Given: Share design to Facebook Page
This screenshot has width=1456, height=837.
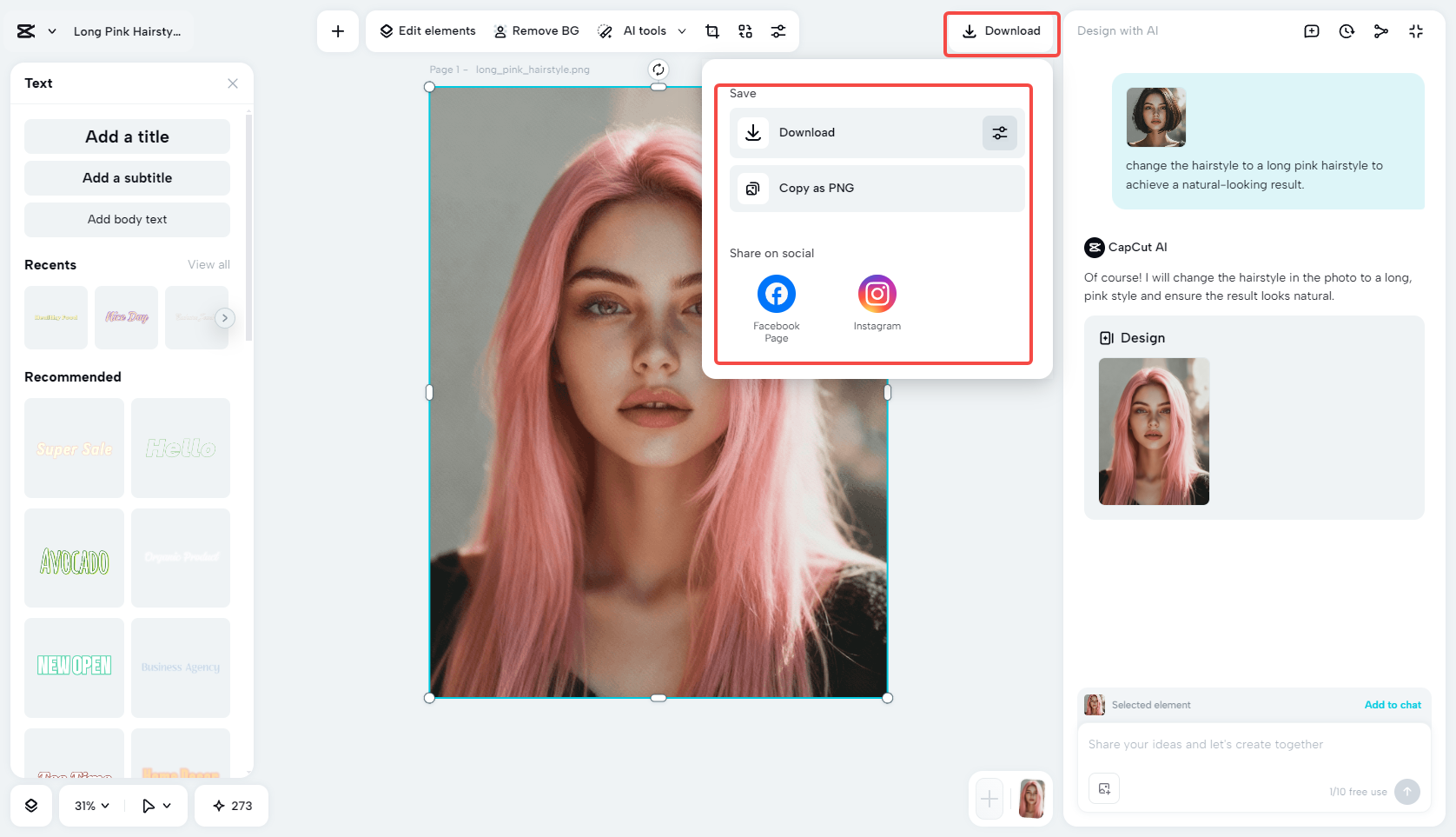Looking at the screenshot, I should [776, 294].
